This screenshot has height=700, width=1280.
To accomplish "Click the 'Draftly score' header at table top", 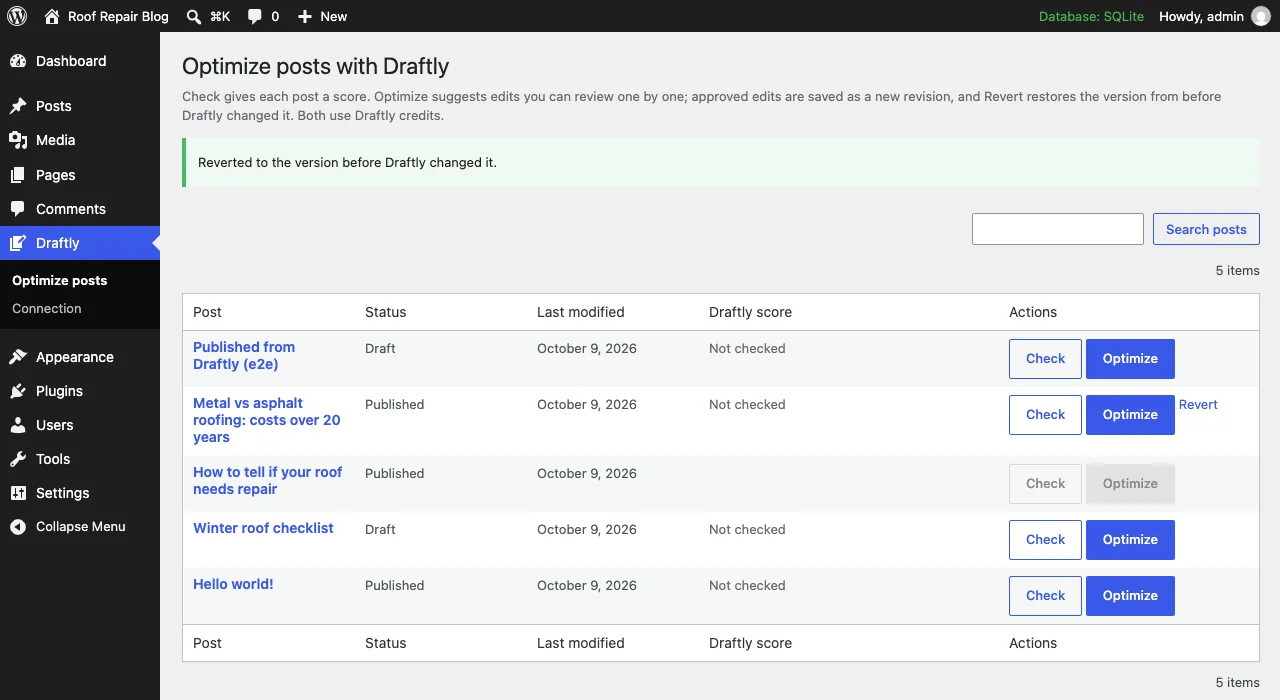I will pyautogui.click(x=750, y=312).
